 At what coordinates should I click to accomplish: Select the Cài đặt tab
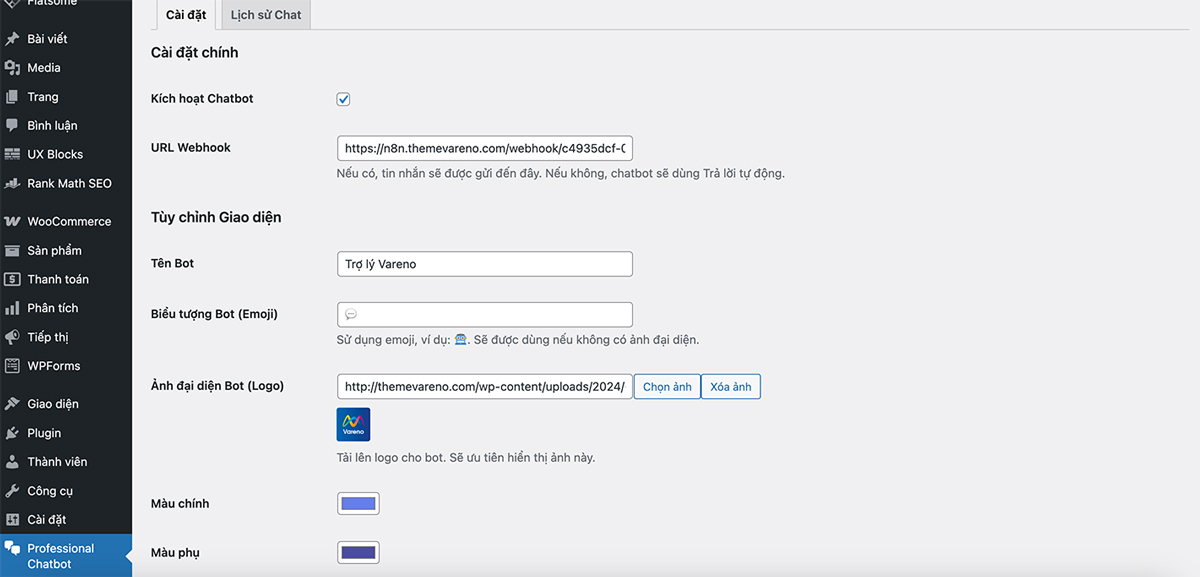click(x=186, y=15)
